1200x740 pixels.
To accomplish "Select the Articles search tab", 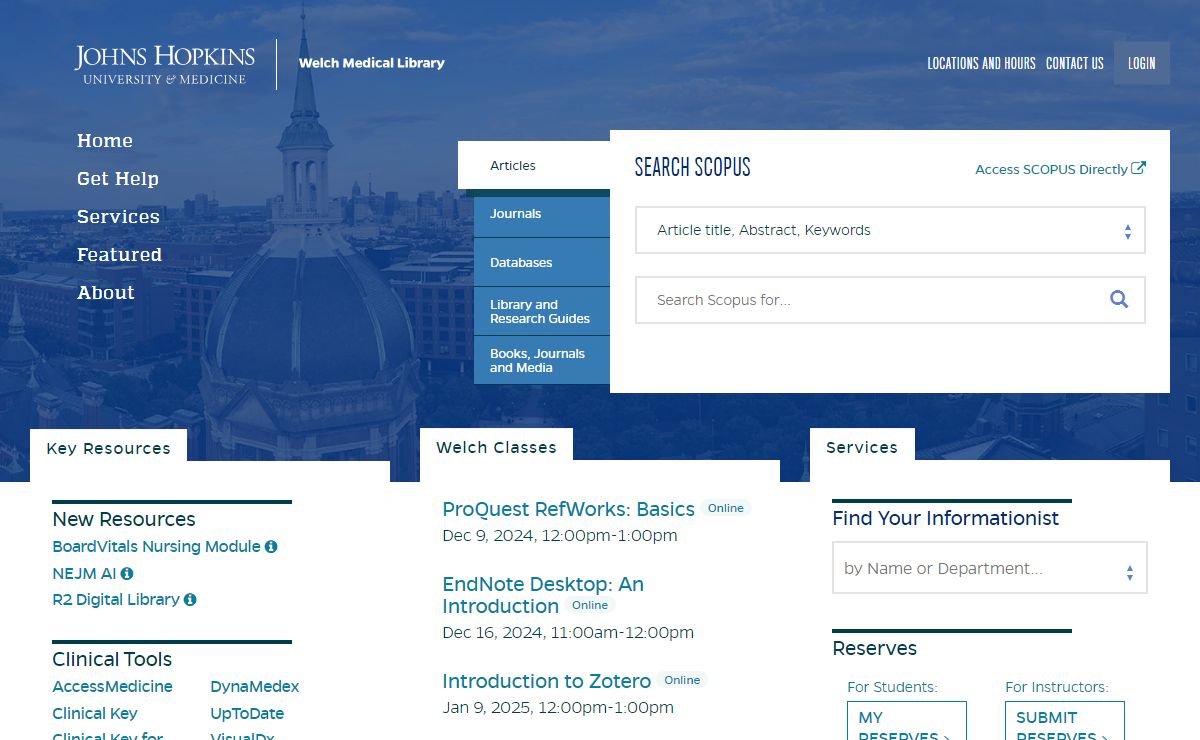I will (x=534, y=166).
